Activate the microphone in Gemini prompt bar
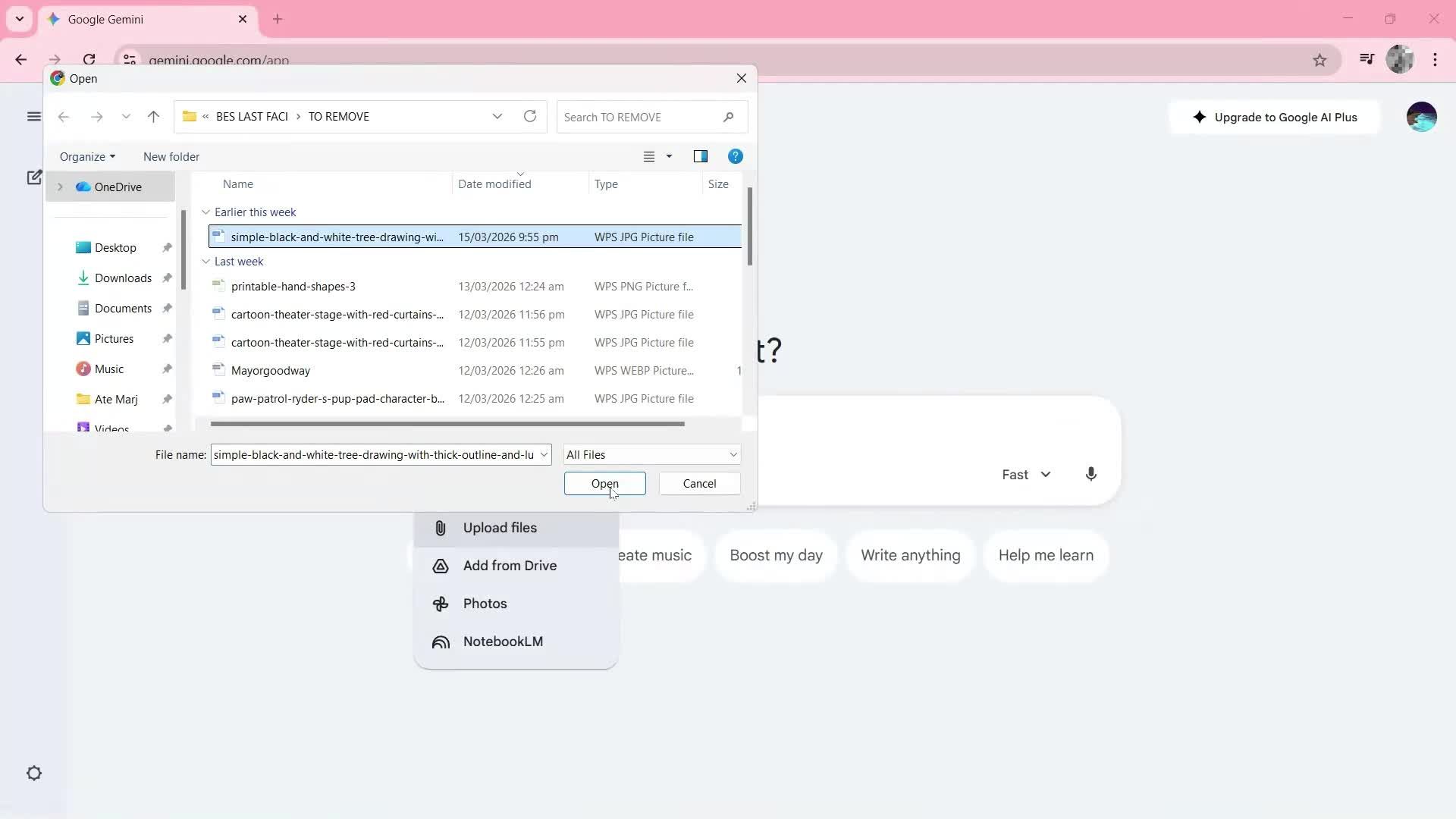 1090,474
